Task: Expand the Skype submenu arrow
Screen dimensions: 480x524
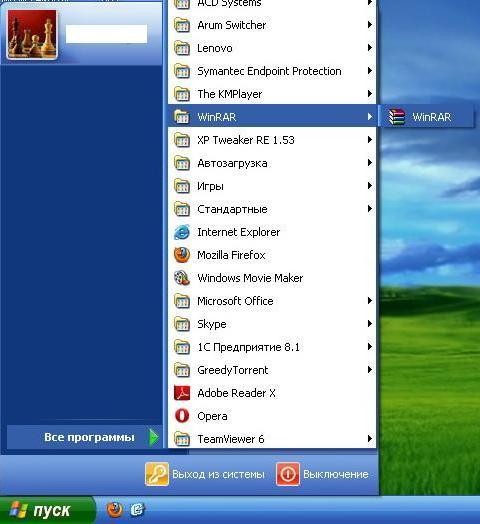Action: [x=370, y=324]
